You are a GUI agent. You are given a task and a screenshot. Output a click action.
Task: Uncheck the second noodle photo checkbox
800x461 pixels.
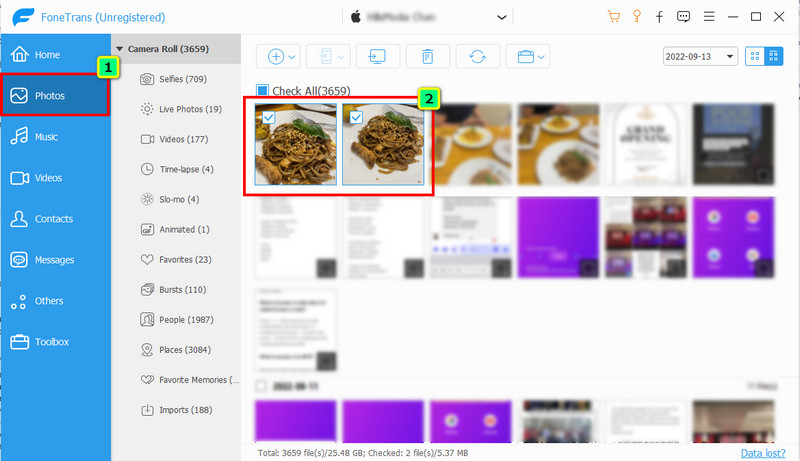[x=356, y=117]
